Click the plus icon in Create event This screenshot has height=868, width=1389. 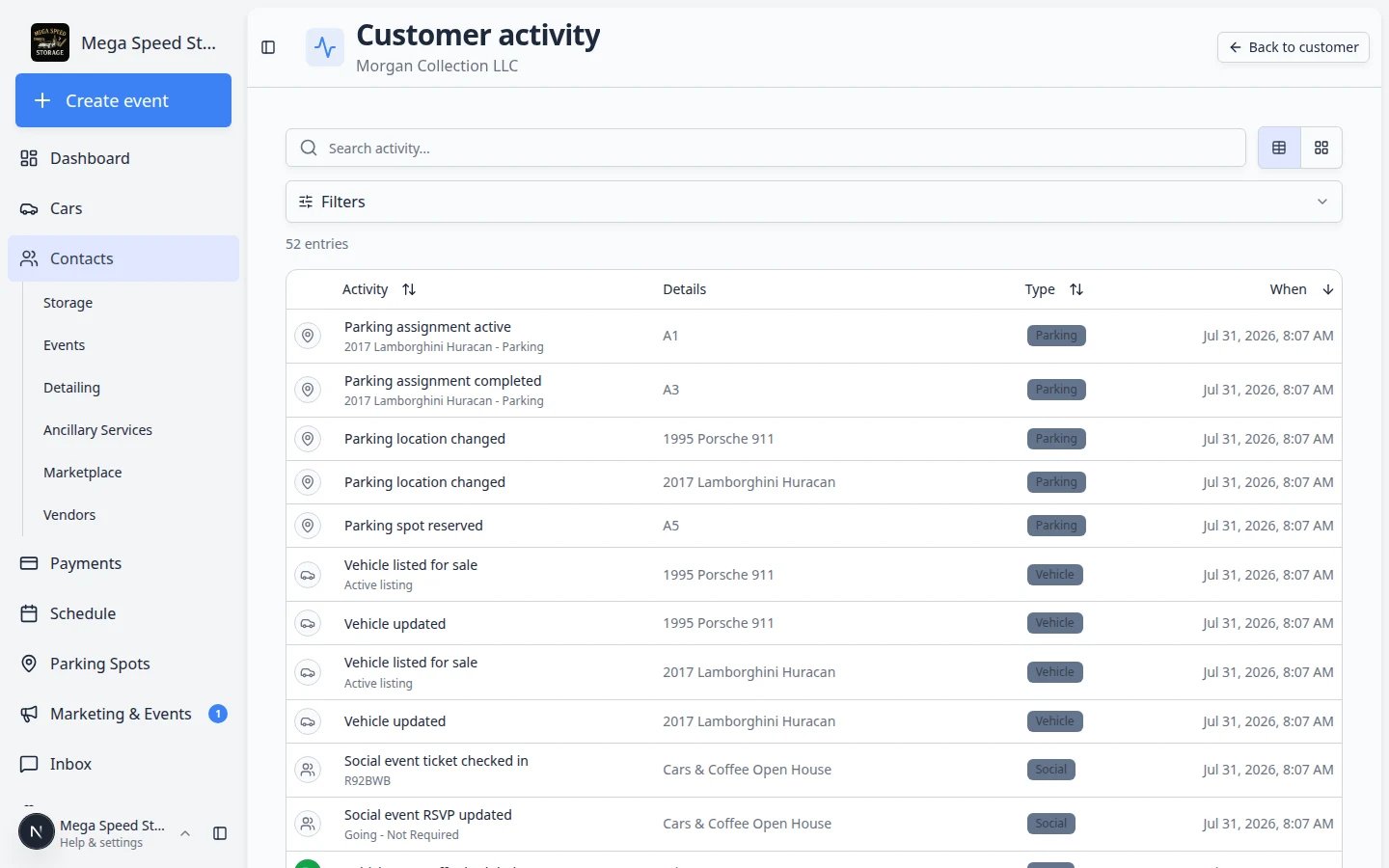(x=42, y=100)
